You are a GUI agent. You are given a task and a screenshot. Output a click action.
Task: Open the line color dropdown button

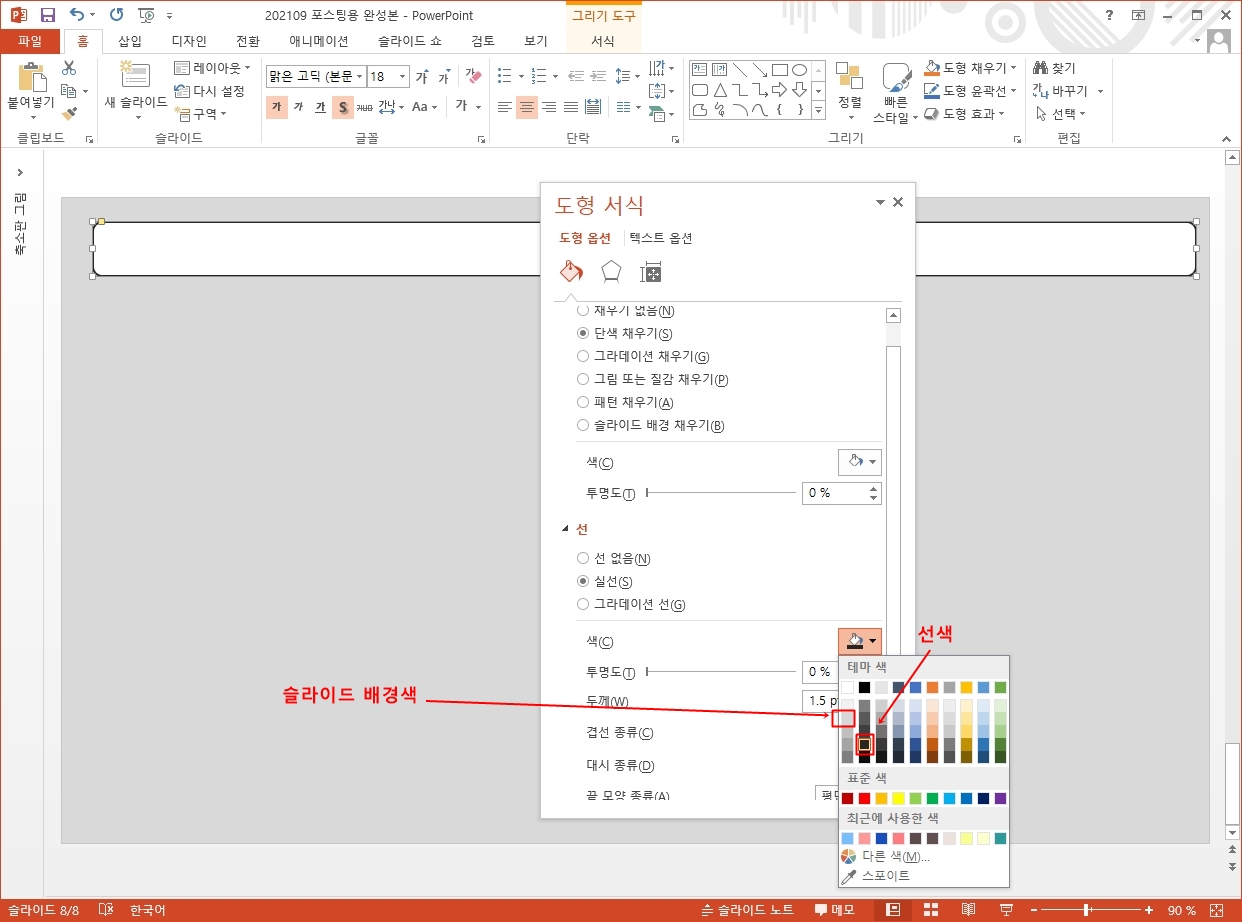click(860, 641)
